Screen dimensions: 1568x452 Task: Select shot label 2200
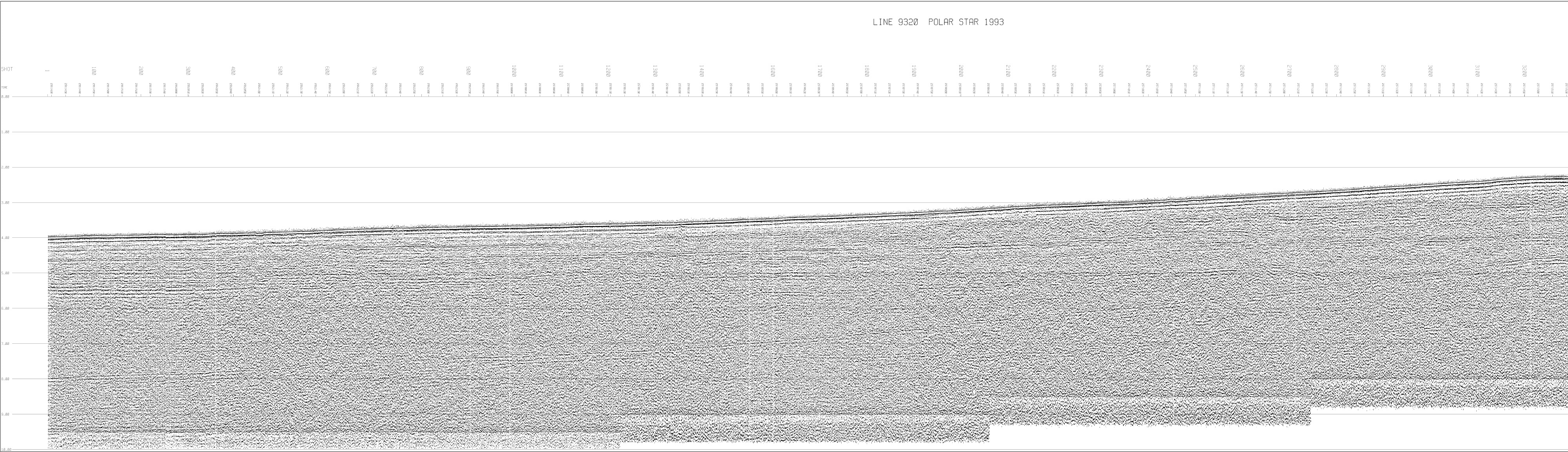point(1054,71)
